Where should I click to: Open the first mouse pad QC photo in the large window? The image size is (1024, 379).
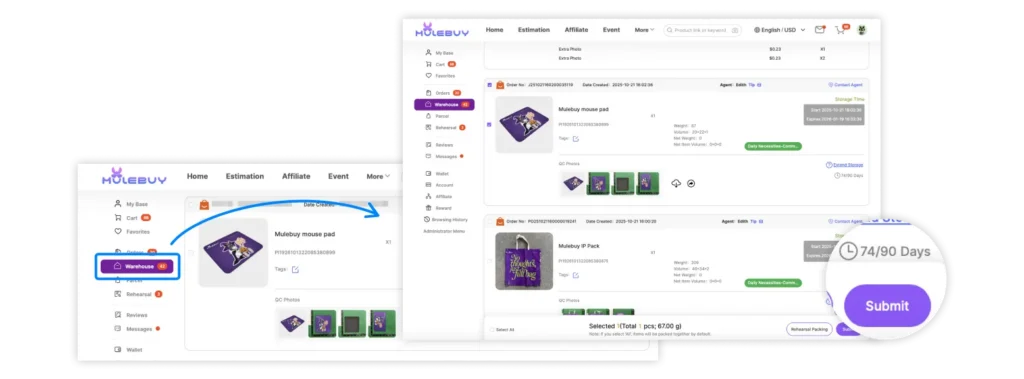point(573,184)
